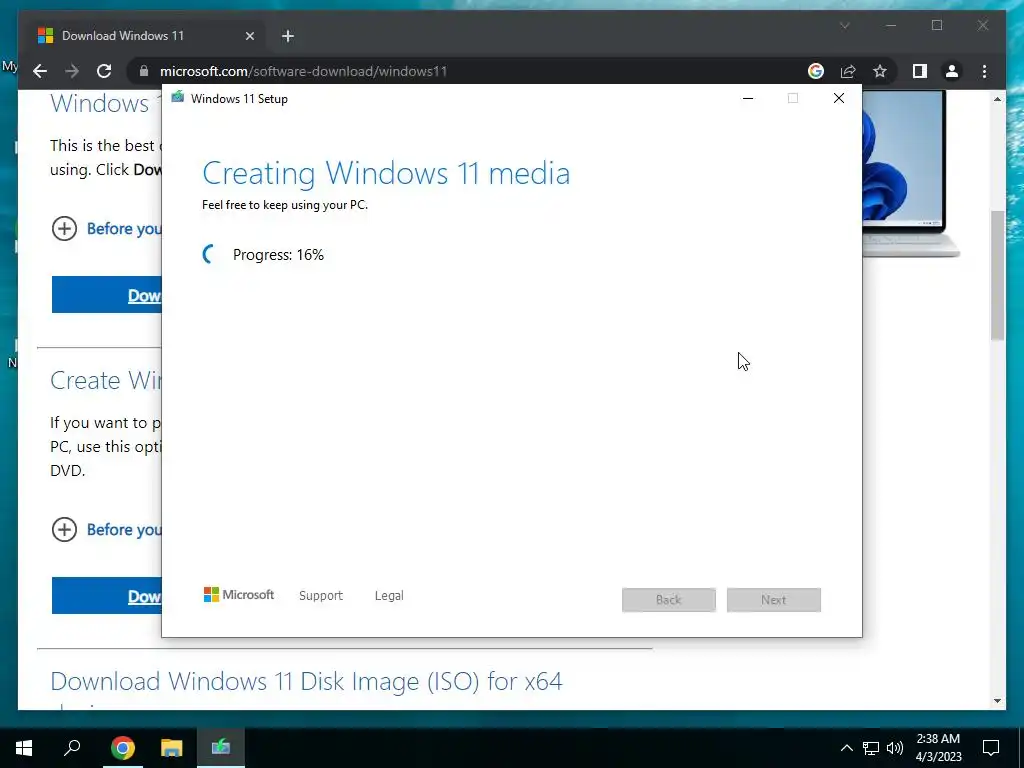Viewport: 1024px width, 768px height.
Task: Open Chrome side panel
Action: pos(920,71)
